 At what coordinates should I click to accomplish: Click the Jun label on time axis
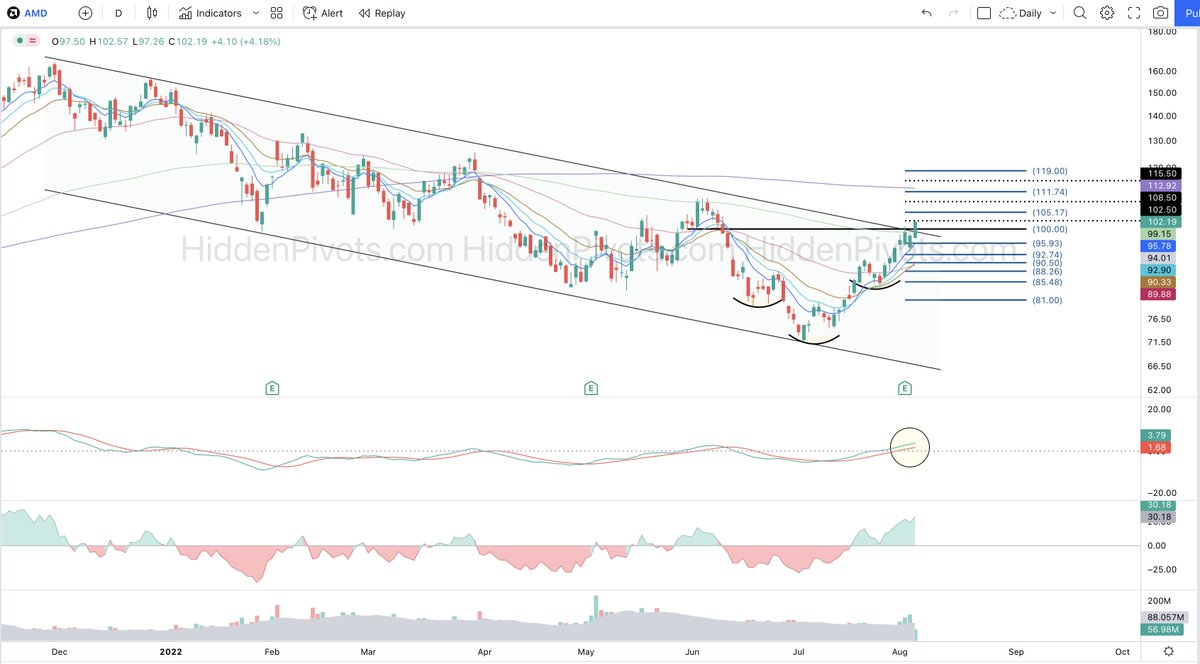692,651
